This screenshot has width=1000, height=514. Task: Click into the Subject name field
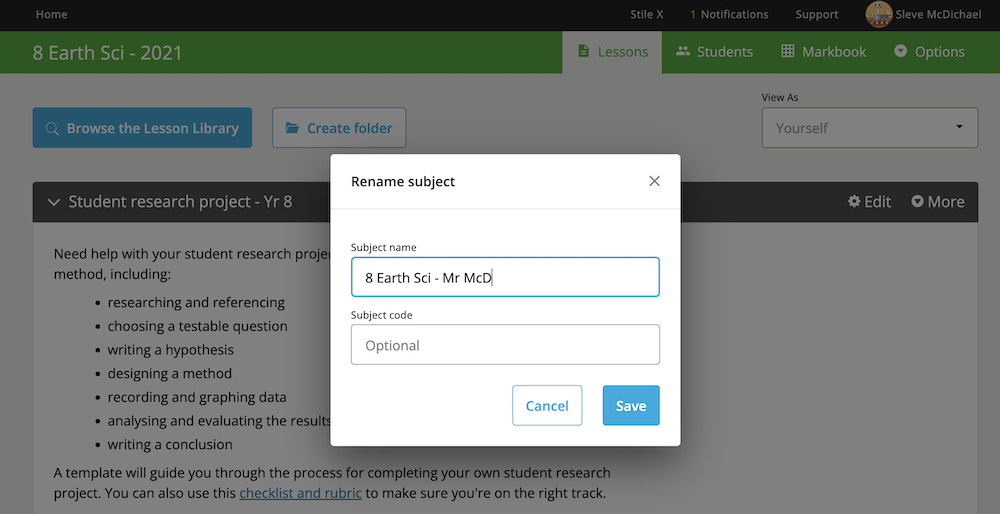(x=505, y=277)
